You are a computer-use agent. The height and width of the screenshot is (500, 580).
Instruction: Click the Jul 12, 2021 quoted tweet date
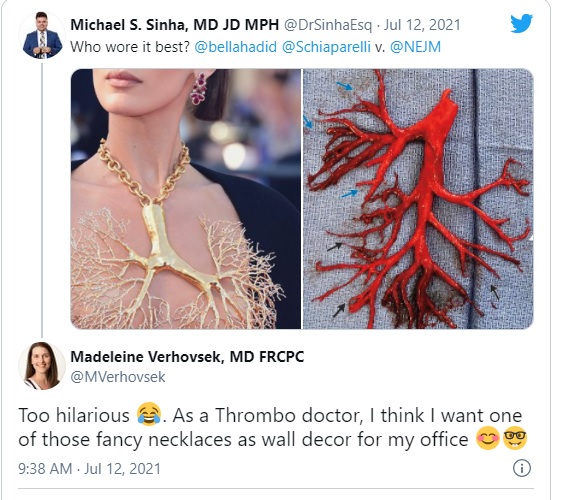(422, 25)
